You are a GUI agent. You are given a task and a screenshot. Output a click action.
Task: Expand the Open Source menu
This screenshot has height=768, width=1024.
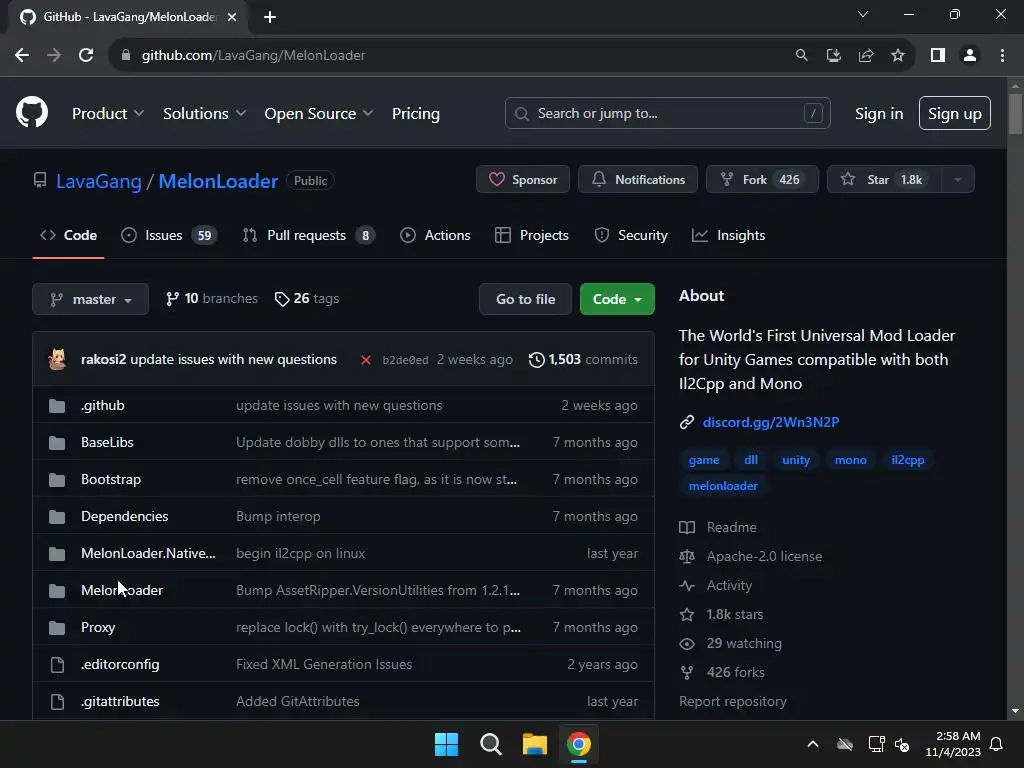(319, 114)
